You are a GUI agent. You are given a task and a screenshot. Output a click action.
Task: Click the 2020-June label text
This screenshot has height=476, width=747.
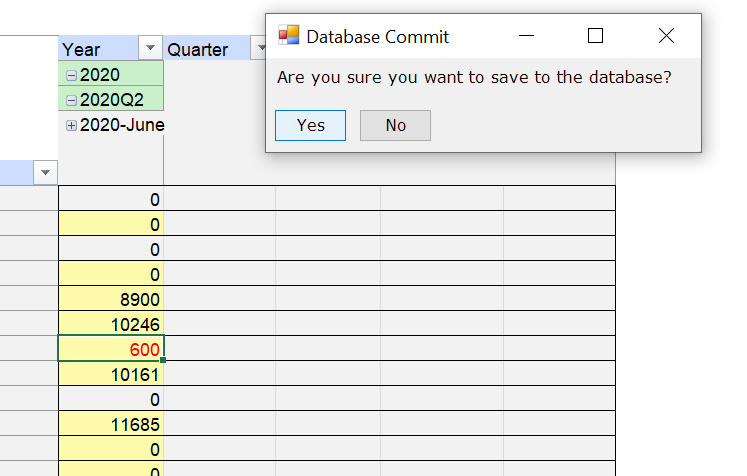click(122, 125)
